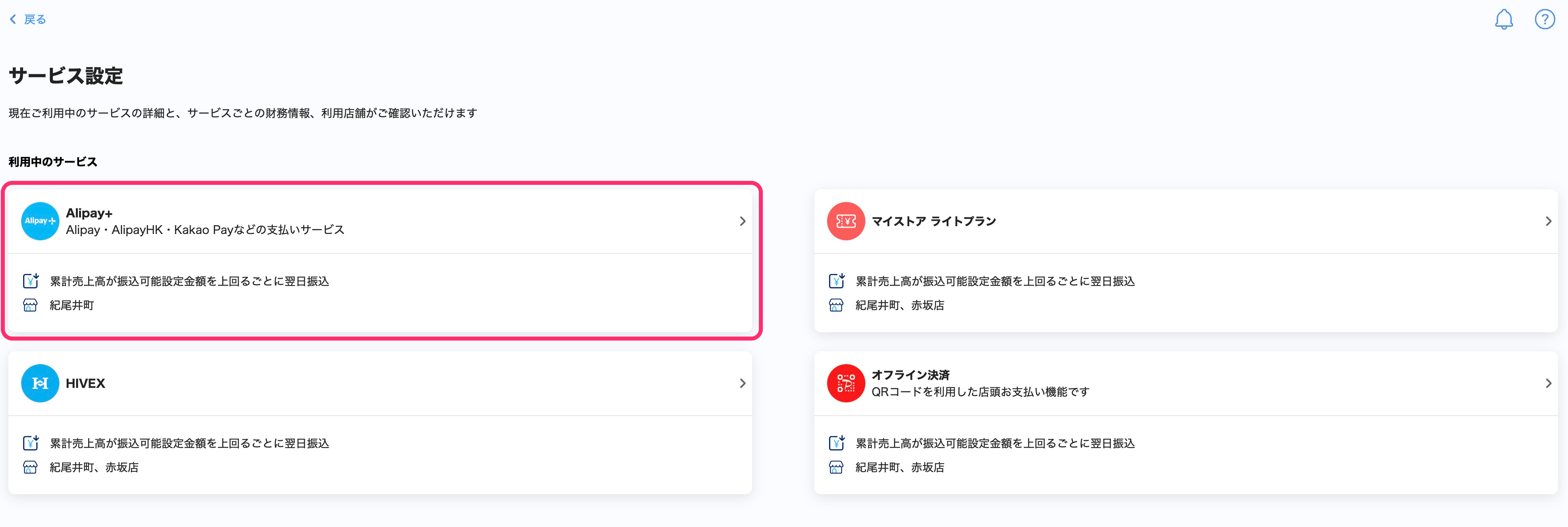Click the オフライン決済 QR code icon
1568x527 pixels.
(845, 383)
